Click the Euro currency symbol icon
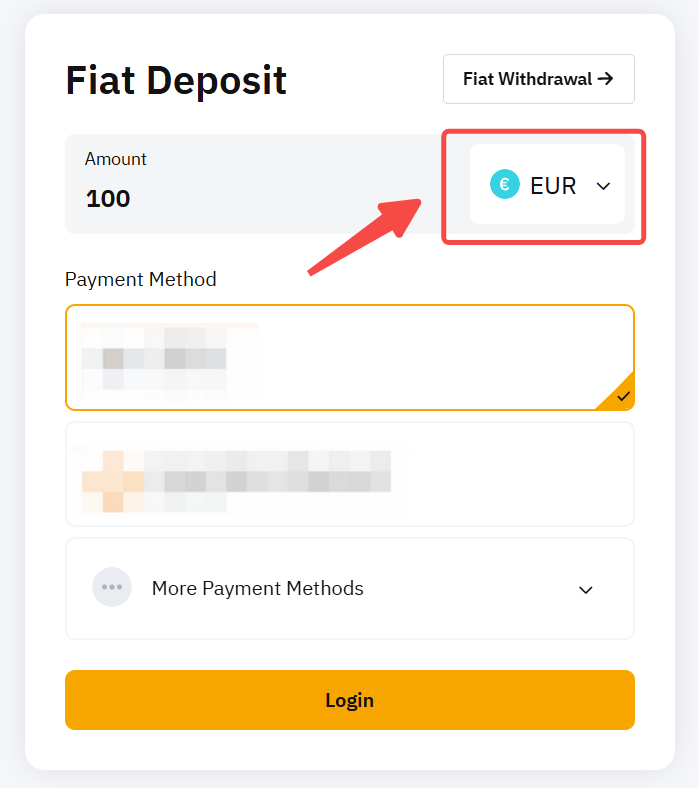Image resolution: width=699 pixels, height=788 pixels. tap(505, 185)
